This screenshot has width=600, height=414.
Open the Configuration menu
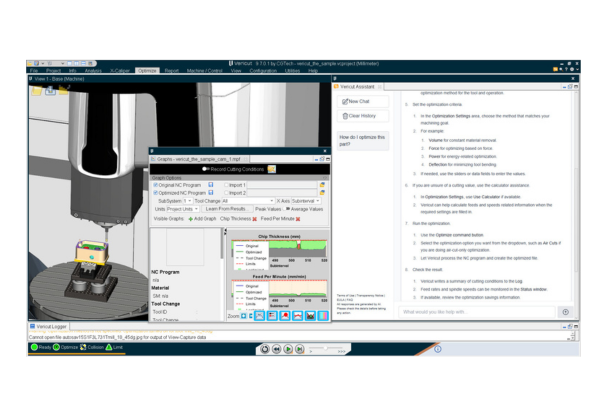(x=263, y=71)
